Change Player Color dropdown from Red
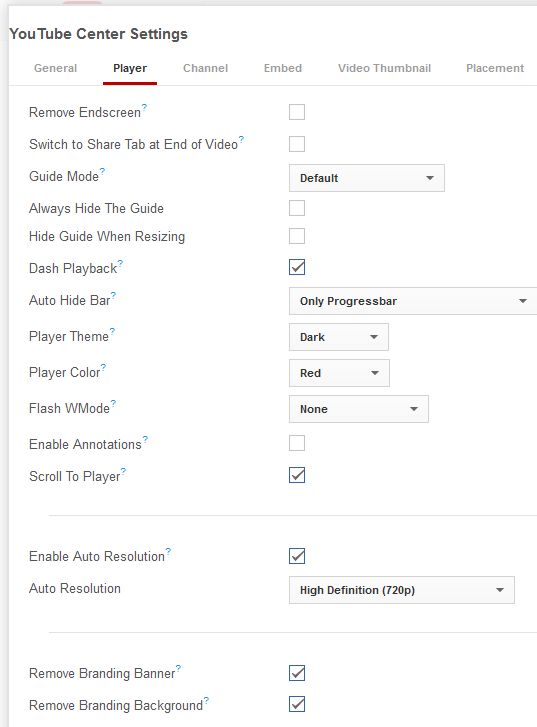The image size is (537, 727). 339,373
